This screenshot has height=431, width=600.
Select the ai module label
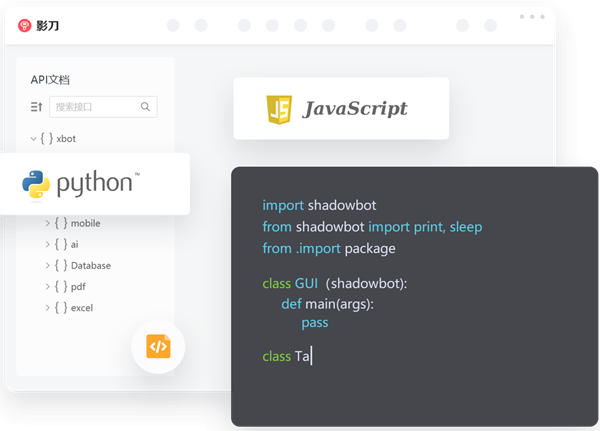pos(74,244)
